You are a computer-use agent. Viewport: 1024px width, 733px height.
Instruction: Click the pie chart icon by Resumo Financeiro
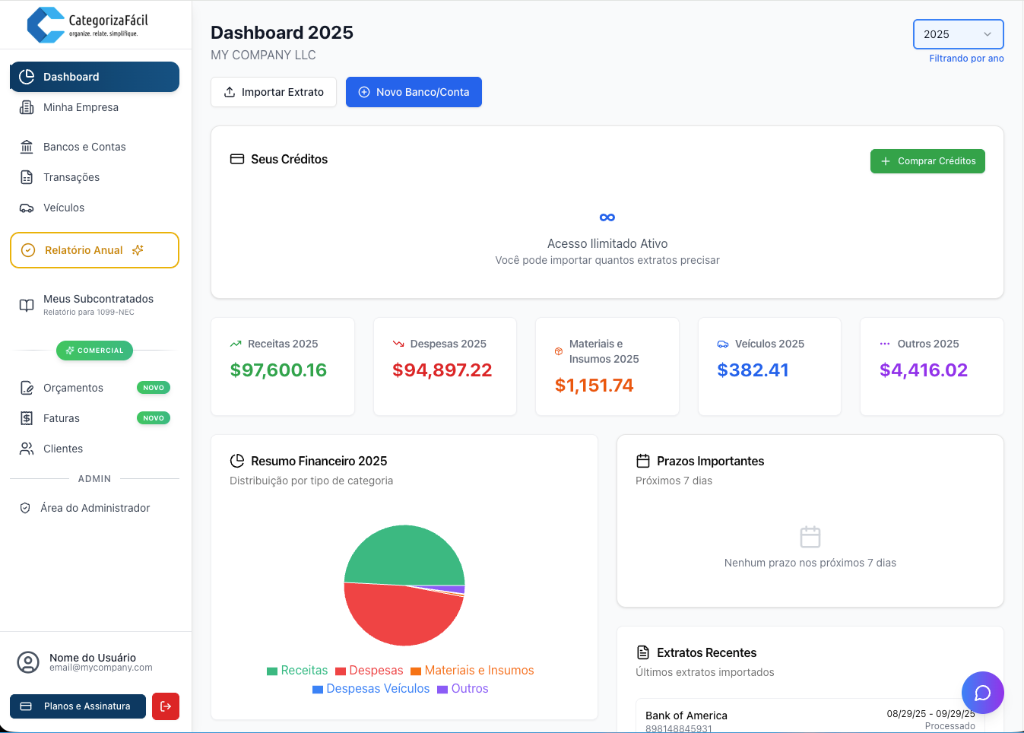pos(237,461)
